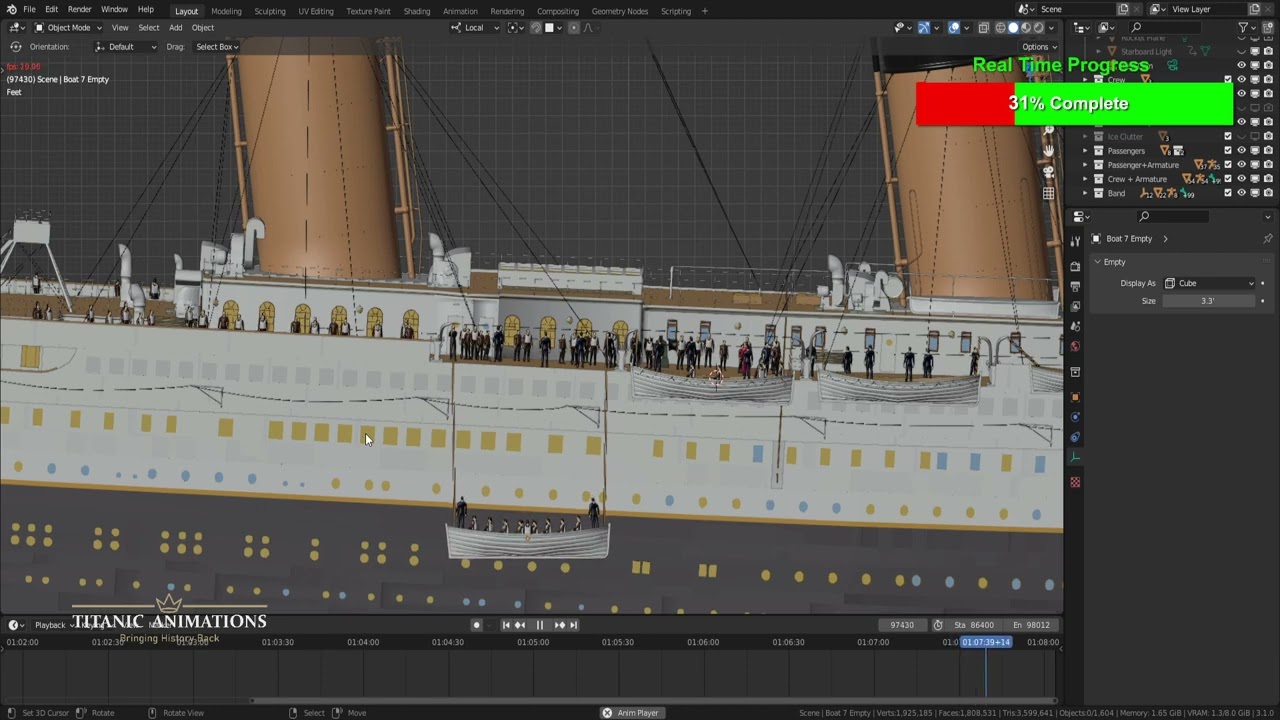Toggle X-ray mode

pos(984,28)
